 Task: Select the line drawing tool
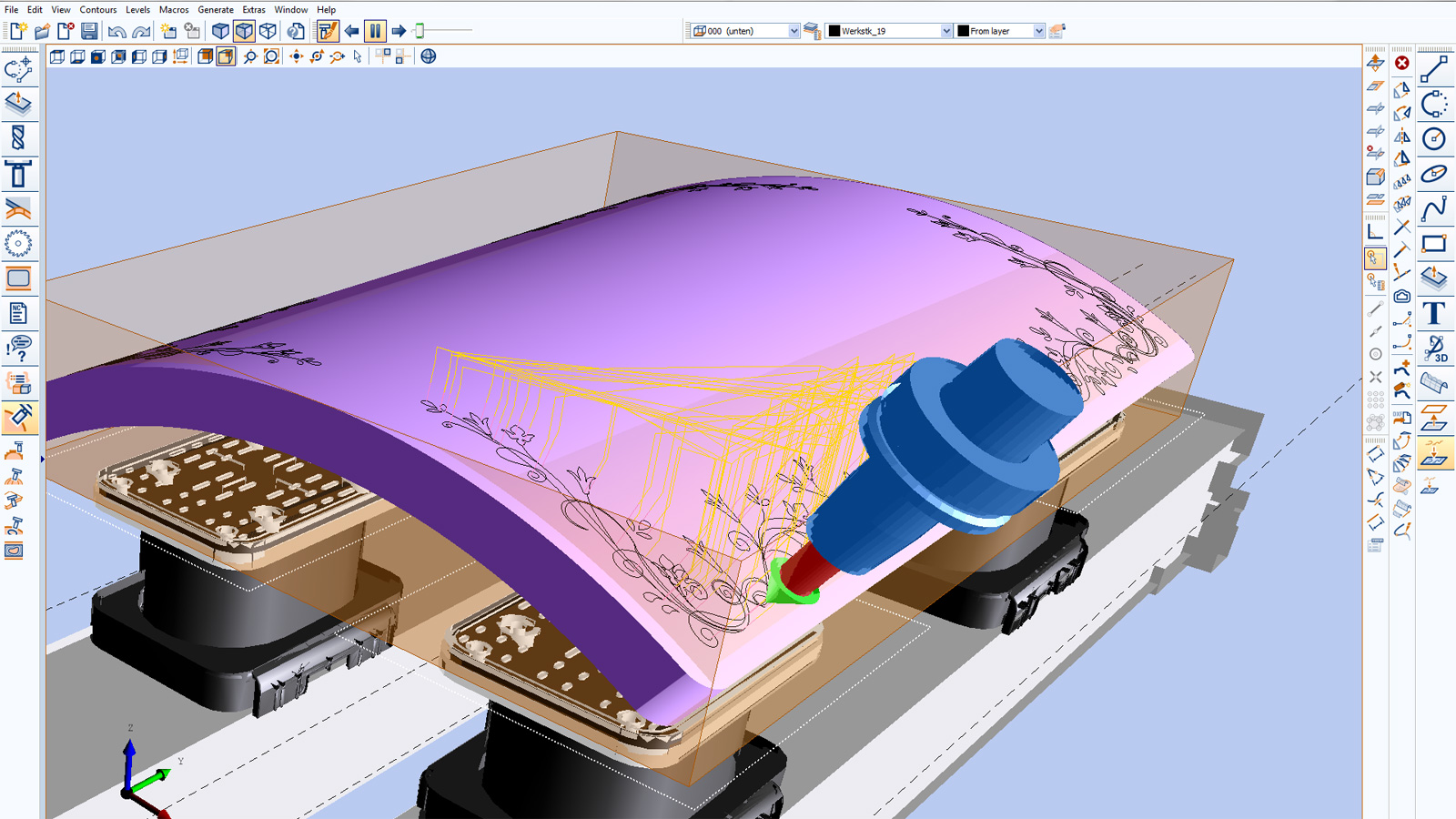(1434, 69)
